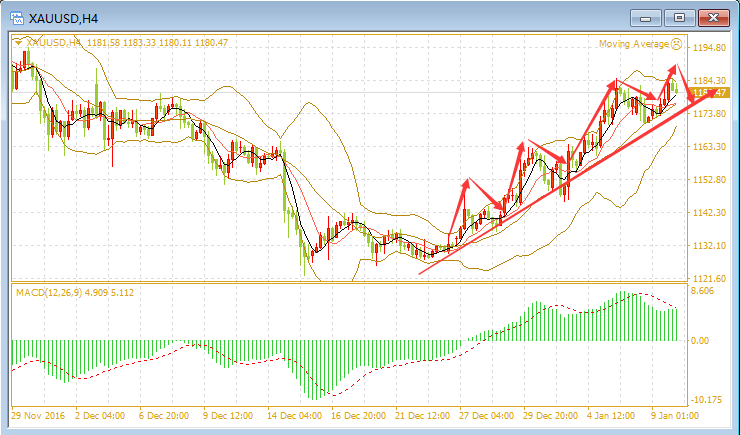Click the -10.175 MACD scale value

pyautogui.click(x=706, y=400)
